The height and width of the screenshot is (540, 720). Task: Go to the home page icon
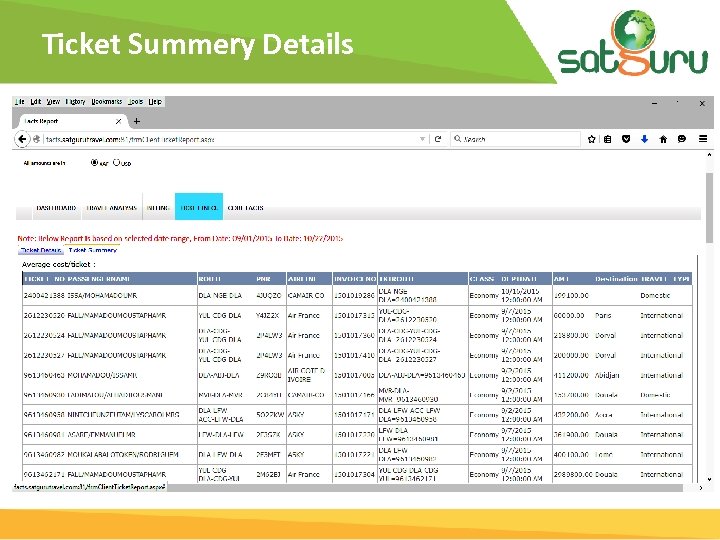point(663,139)
